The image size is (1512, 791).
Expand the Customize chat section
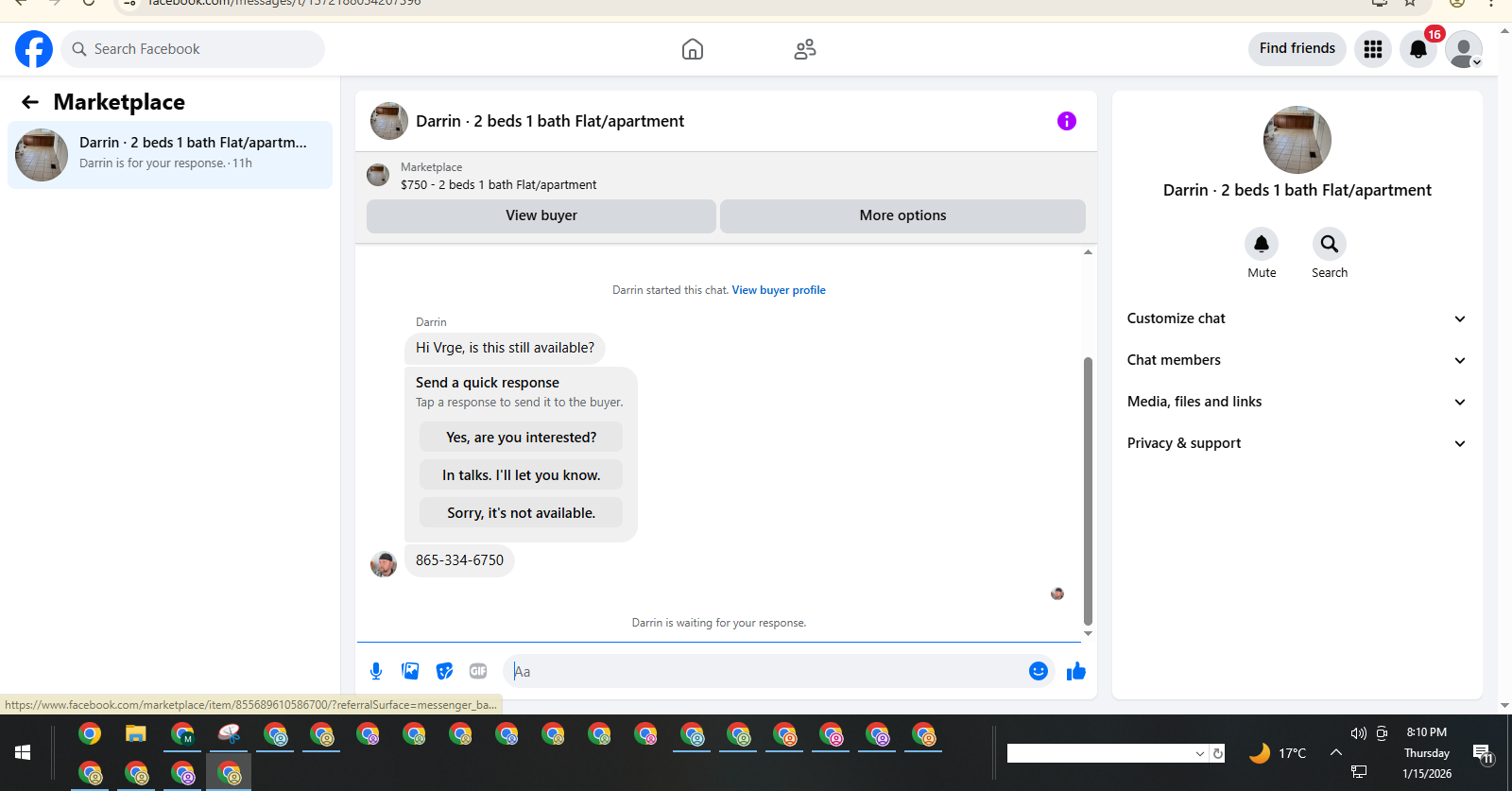(x=1297, y=318)
